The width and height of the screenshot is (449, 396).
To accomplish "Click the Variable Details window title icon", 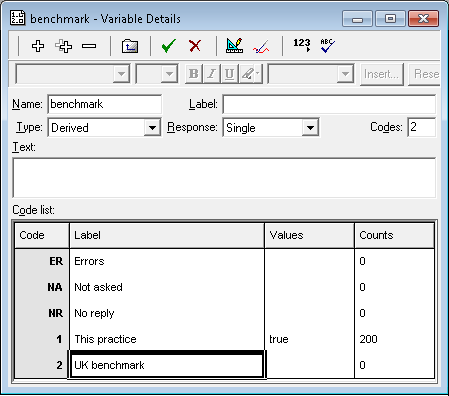I will point(17,18).
